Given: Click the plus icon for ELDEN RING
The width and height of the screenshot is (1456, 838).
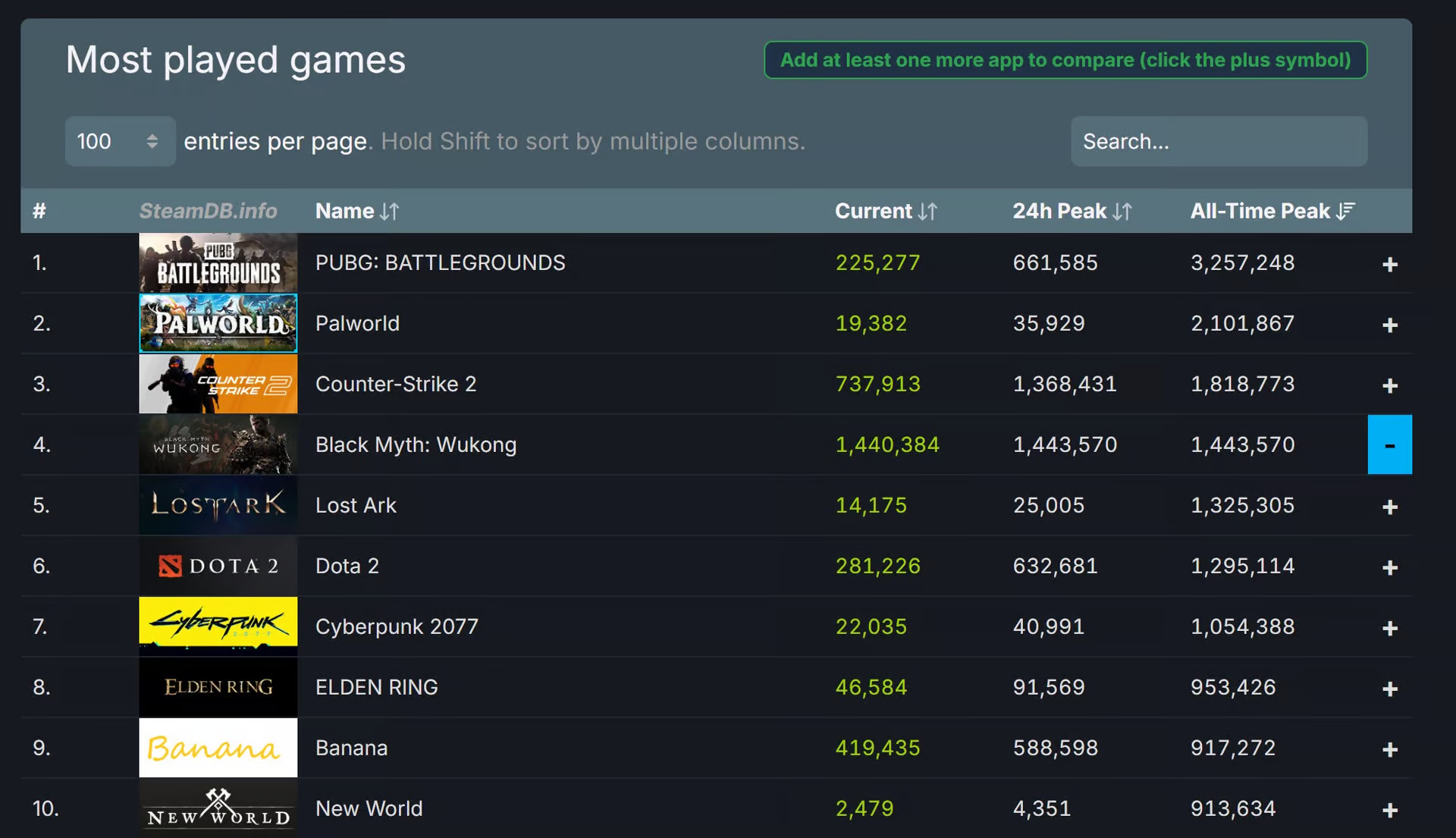Looking at the screenshot, I should coord(1389,689).
